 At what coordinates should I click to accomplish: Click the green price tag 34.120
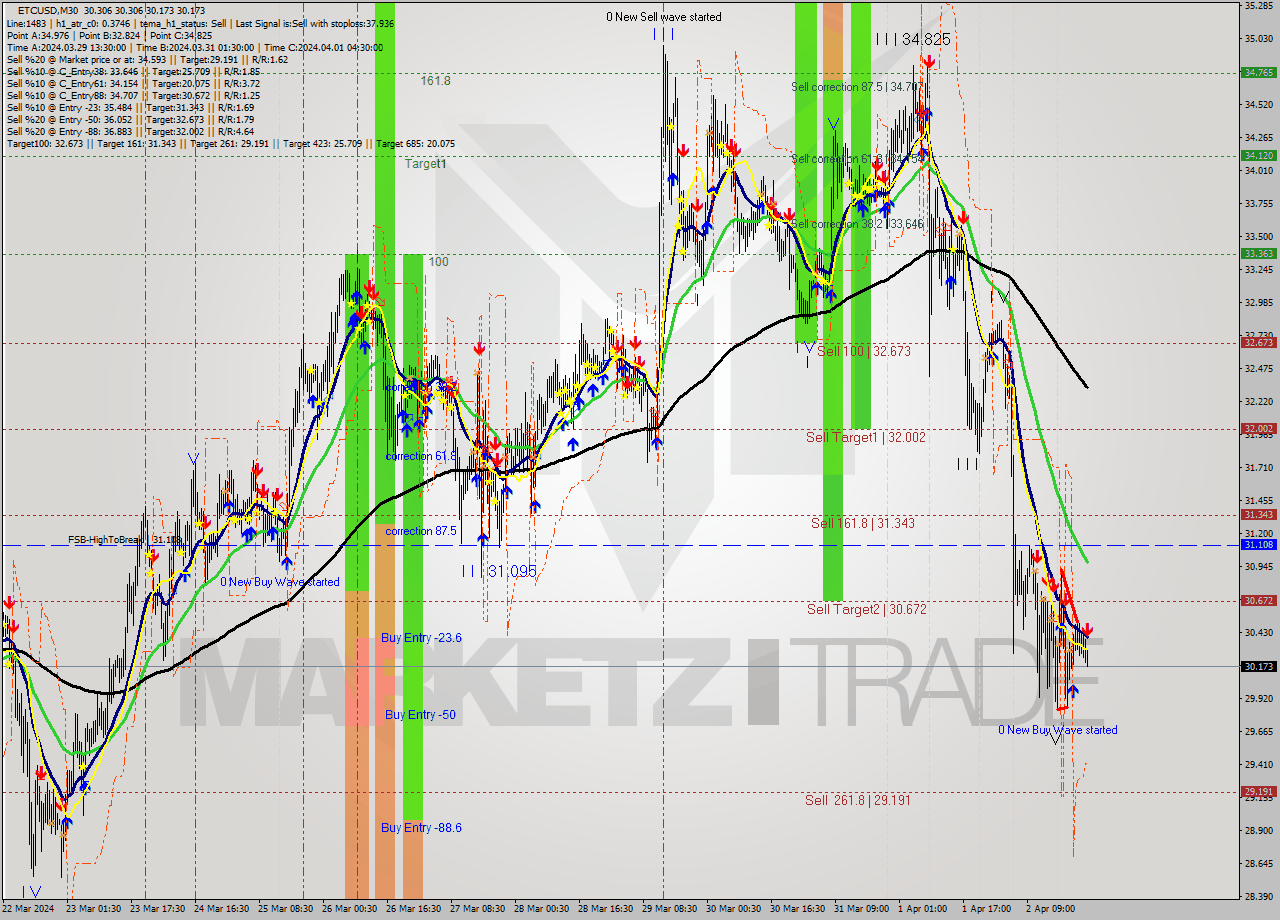(x=1257, y=155)
